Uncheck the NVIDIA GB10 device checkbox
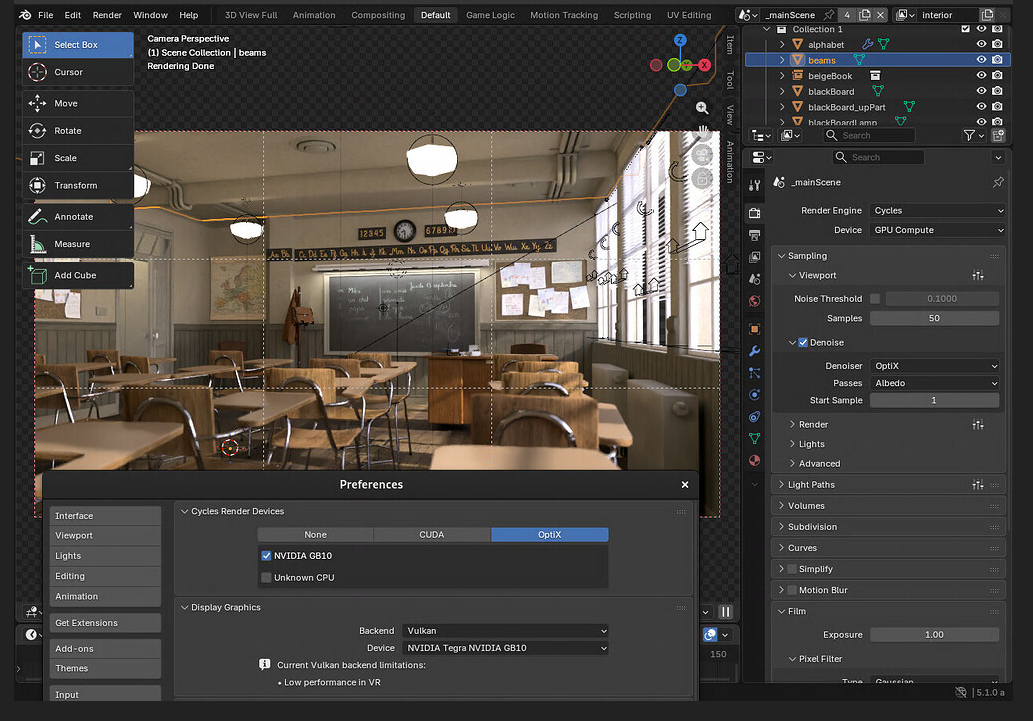This screenshot has height=721, width=1033. (266, 555)
